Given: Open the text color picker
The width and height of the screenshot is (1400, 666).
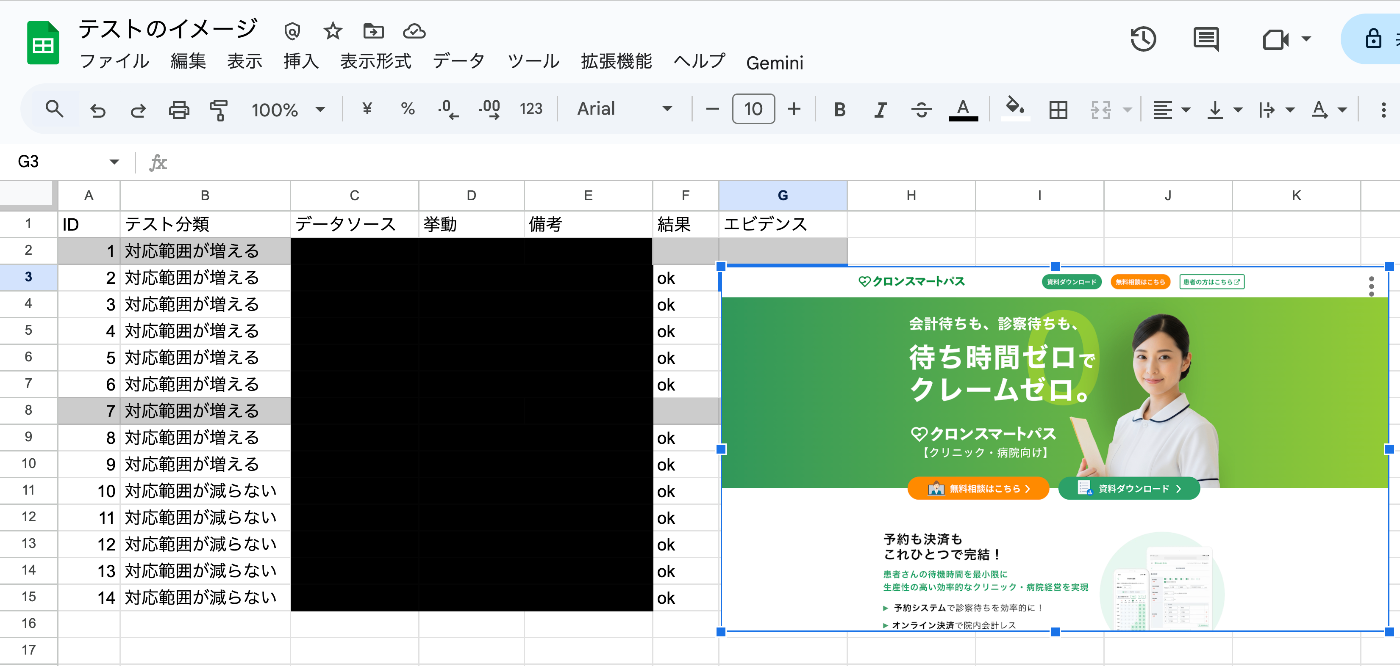Looking at the screenshot, I should point(963,109).
